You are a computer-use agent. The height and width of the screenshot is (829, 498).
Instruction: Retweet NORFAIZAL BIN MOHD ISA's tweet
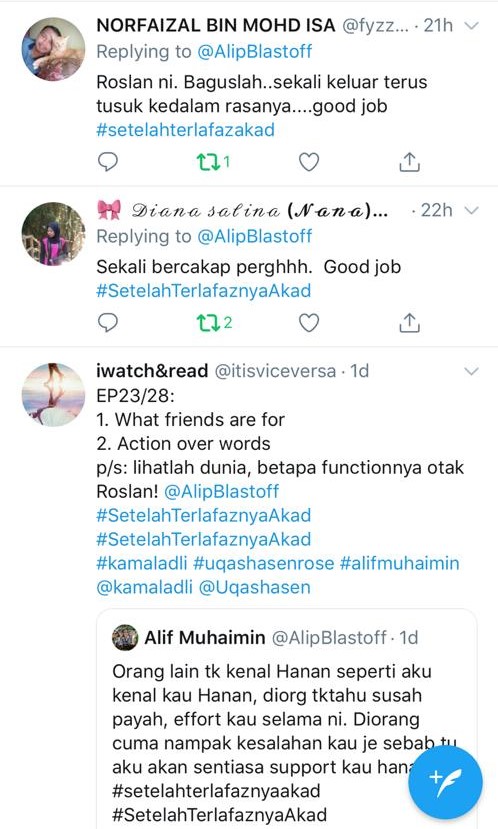pos(213,162)
